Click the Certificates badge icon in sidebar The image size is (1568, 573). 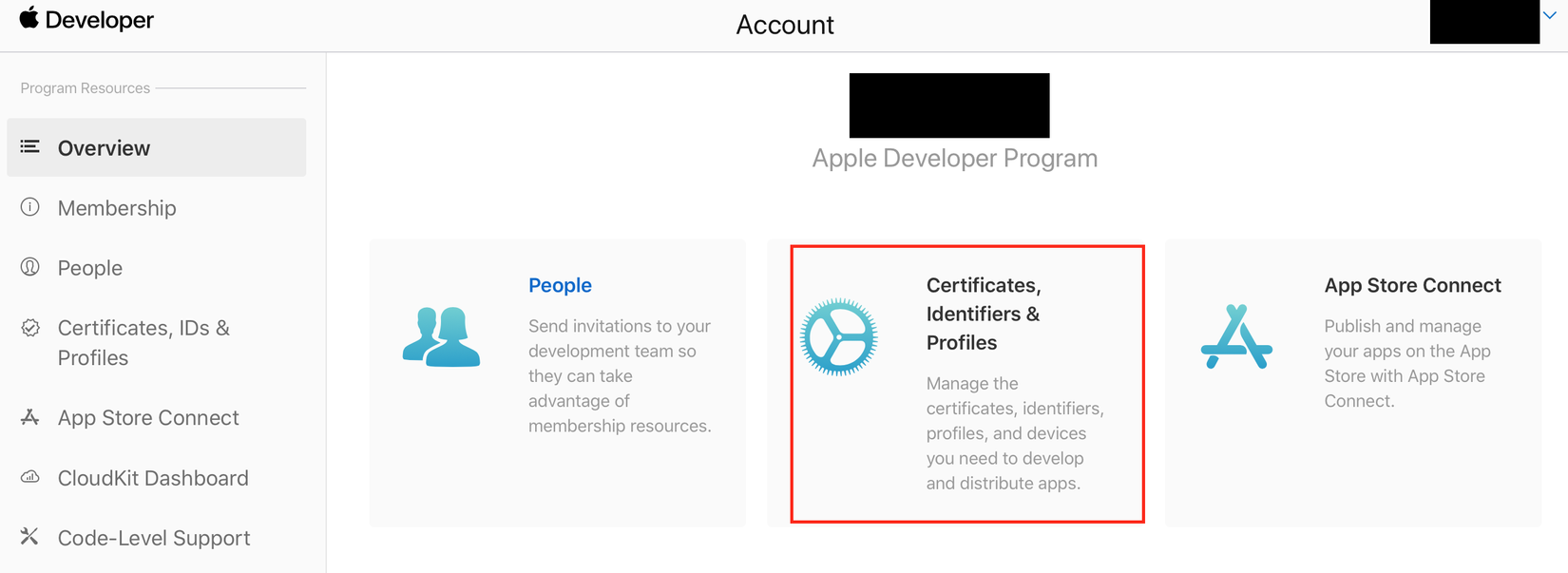click(30, 328)
